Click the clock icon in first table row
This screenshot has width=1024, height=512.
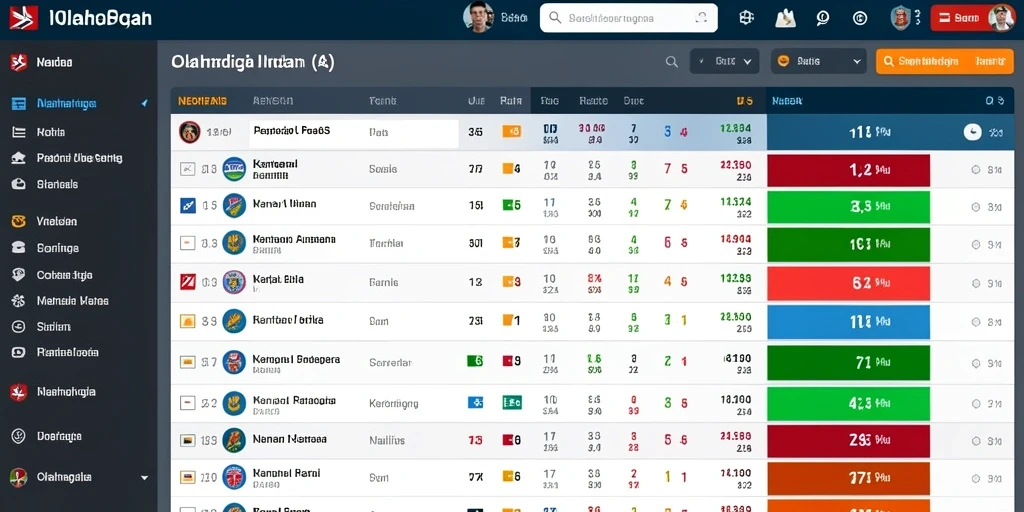(x=972, y=132)
